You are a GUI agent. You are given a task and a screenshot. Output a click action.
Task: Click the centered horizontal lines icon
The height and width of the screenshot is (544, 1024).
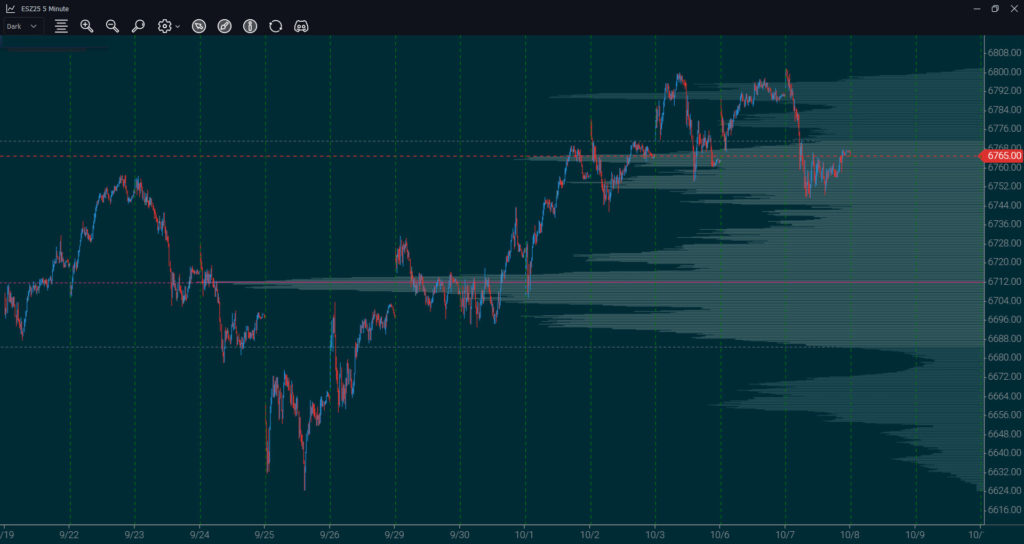click(61, 26)
